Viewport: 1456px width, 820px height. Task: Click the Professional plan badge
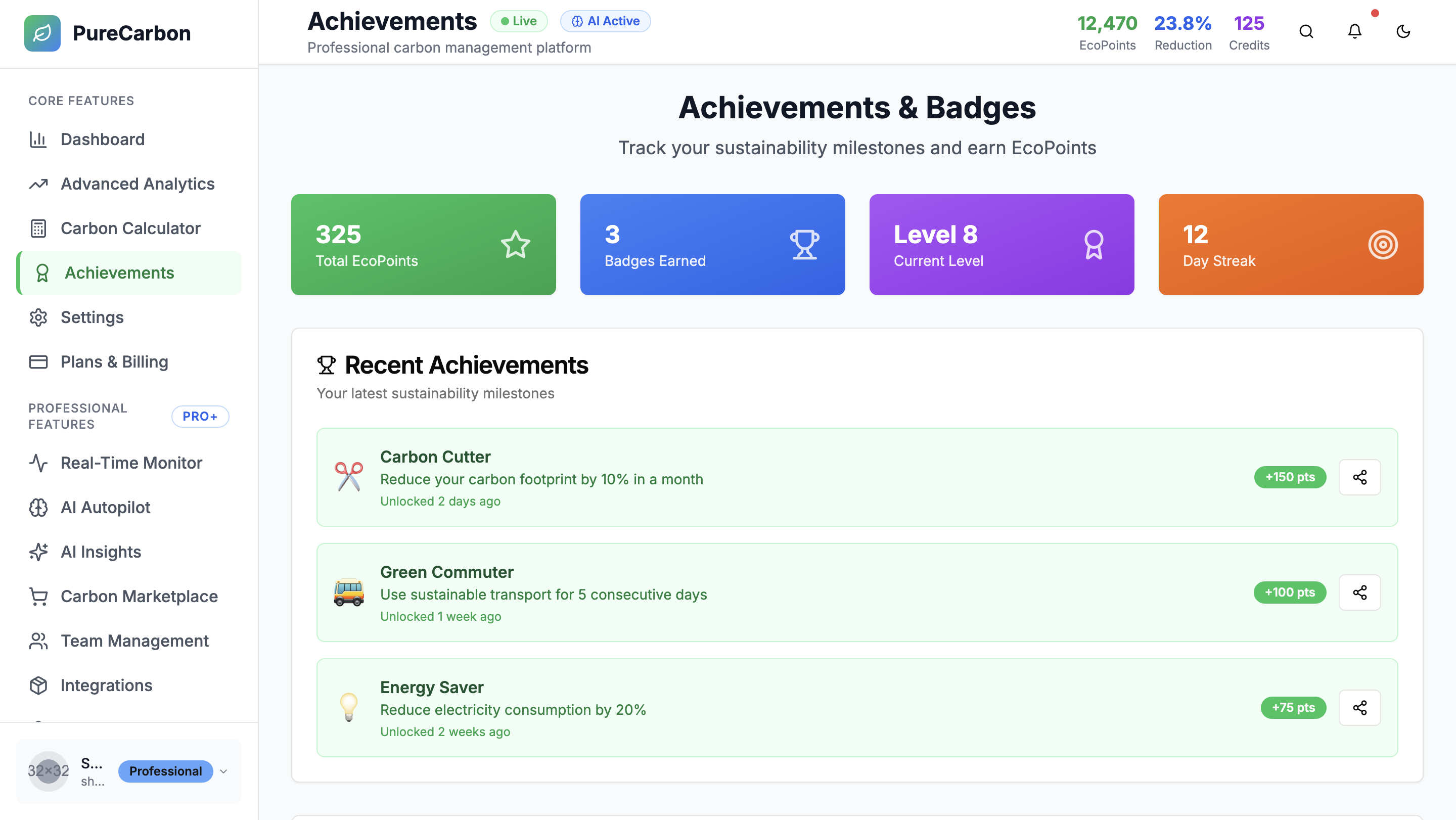(x=165, y=771)
